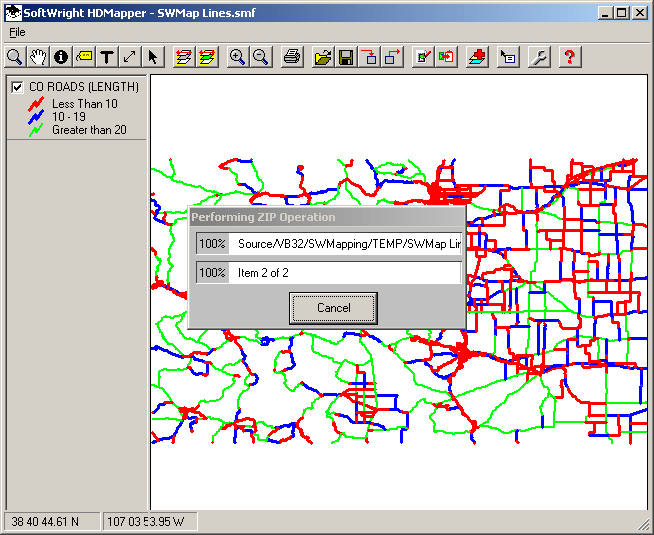This screenshot has height=535, width=654.
Task: Minimize the HDMapper window
Action: click(605, 13)
